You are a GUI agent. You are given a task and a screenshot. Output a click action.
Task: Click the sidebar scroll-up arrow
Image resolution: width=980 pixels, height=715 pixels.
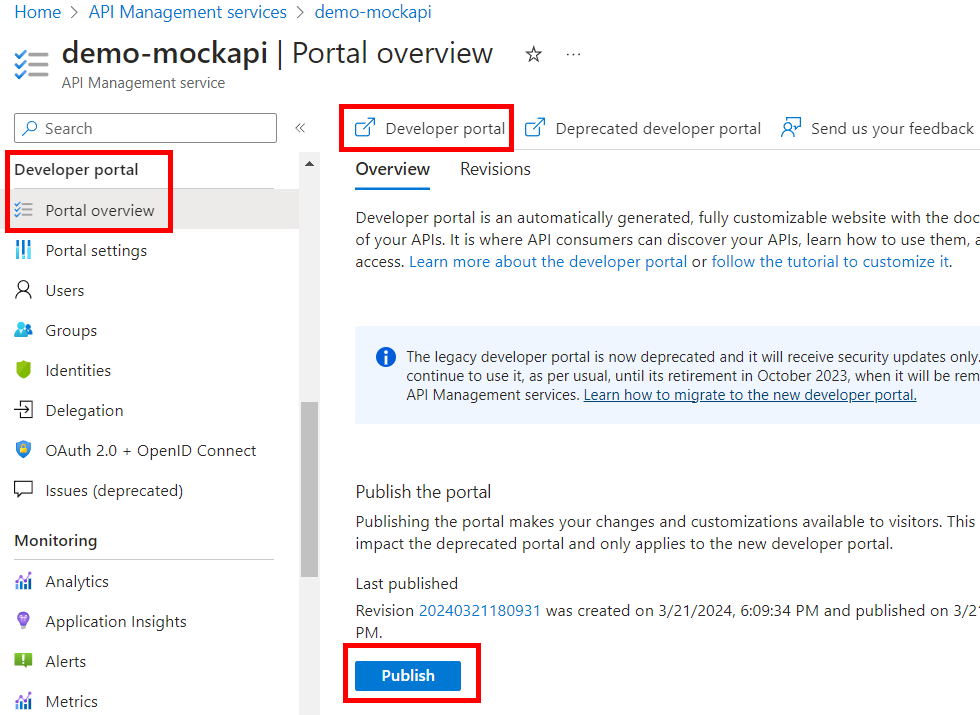pyautogui.click(x=309, y=164)
